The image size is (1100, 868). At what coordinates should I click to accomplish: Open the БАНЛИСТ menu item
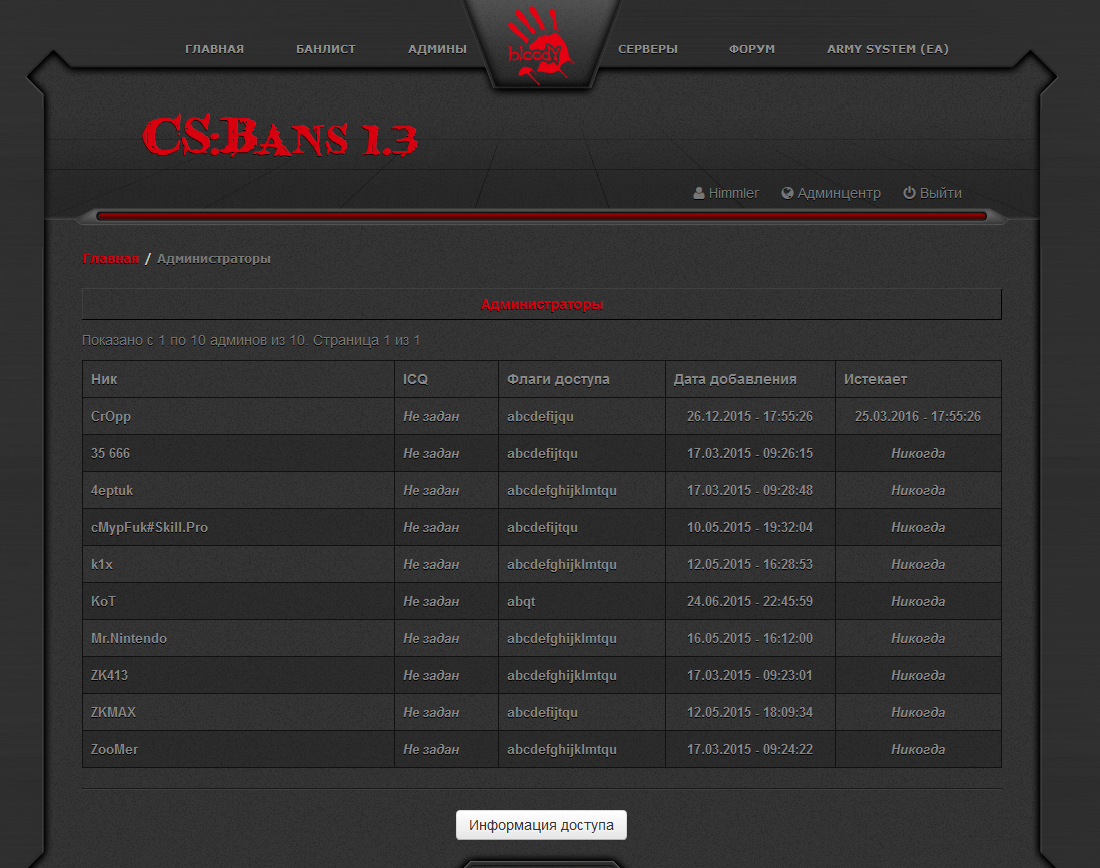[326, 49]
